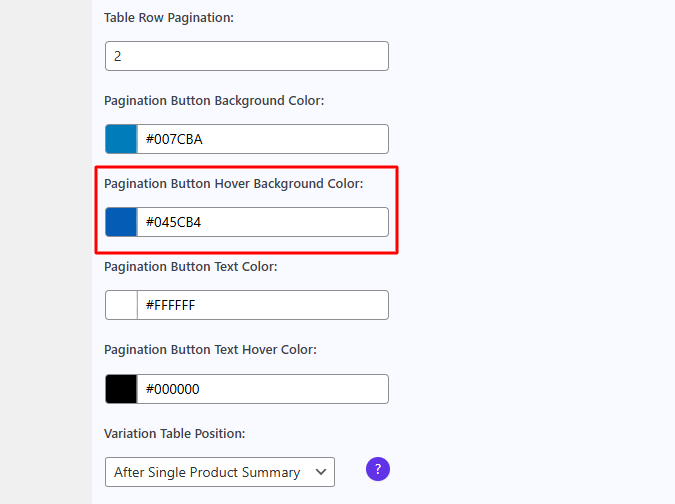Click the chevron arrow of the position dropdown
Image resolution: width=675 pixels, height=504 pixels.
320,472
